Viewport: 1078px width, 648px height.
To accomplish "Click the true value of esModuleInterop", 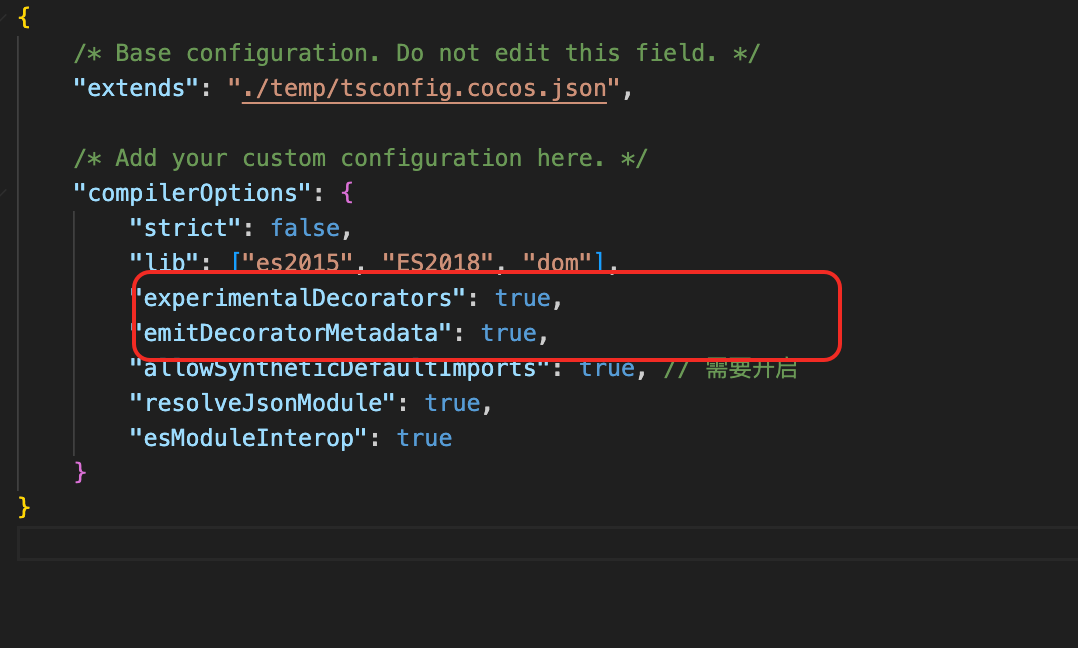I will point(424,438).
